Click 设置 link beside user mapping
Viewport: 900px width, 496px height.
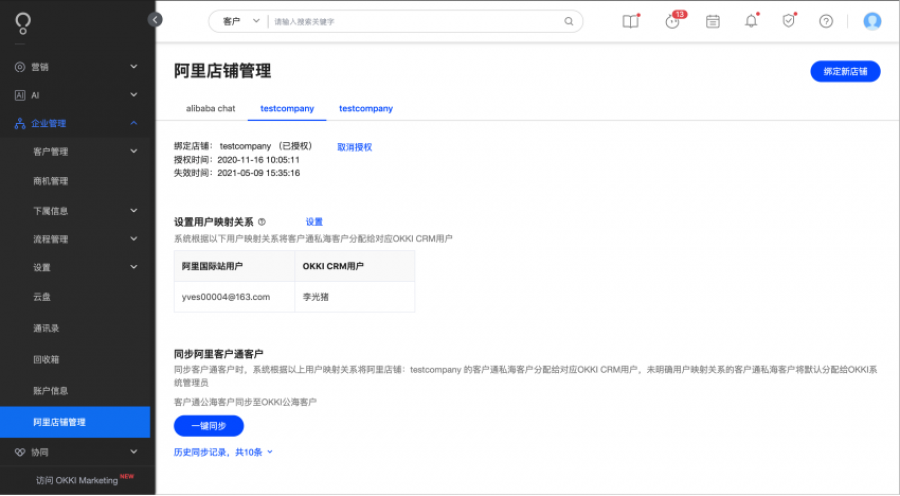[x=314, y=222]
